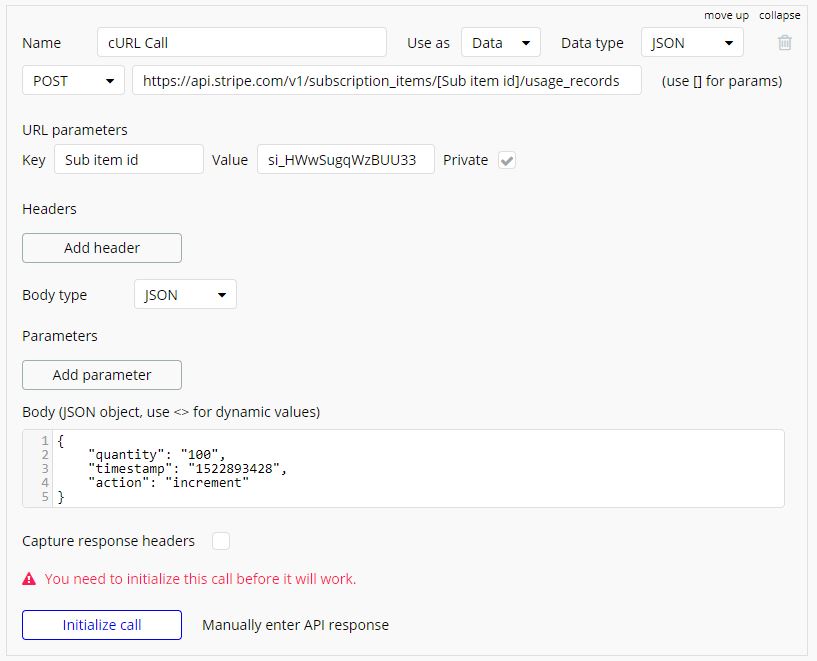Viewport: 817px width, 661px height.
Task: Click the Parameters section label
Action: (60, 336)
